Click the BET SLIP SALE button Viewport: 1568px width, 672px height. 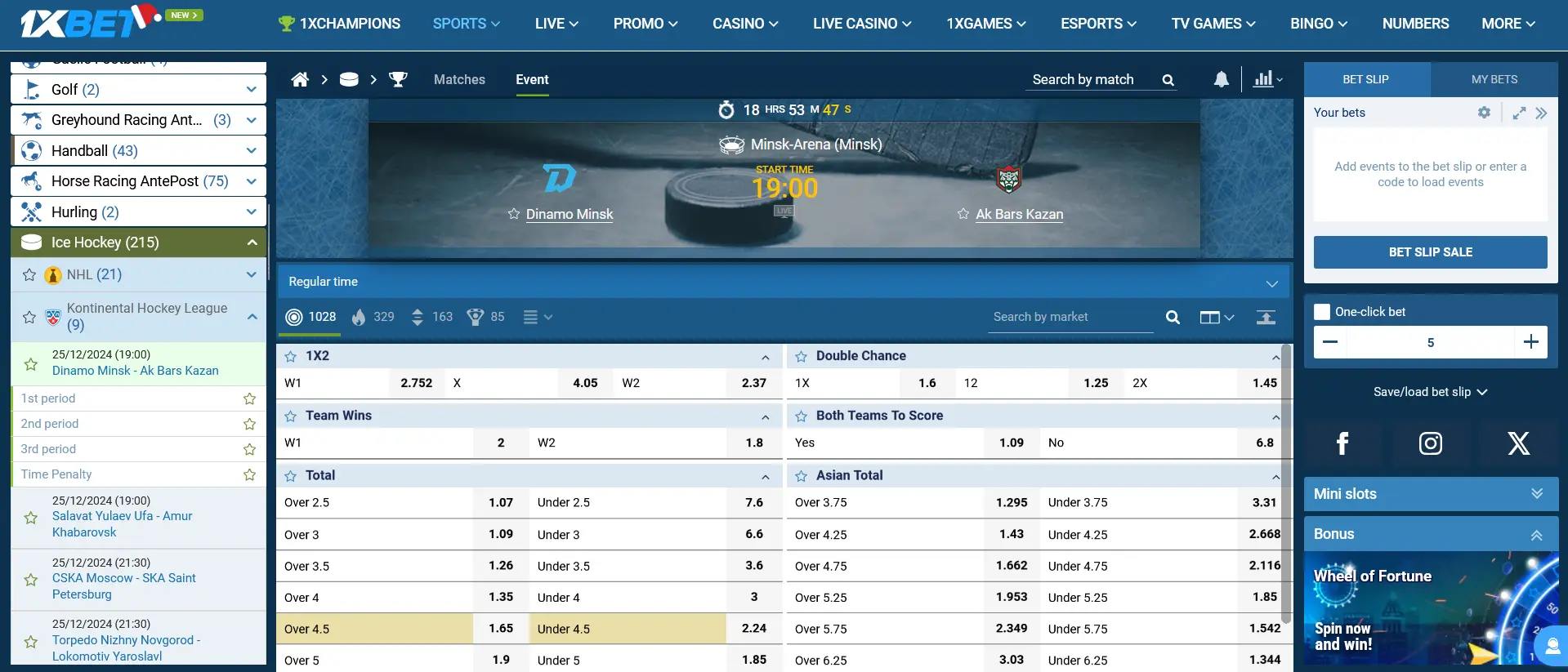click(x=1430, y=252)
